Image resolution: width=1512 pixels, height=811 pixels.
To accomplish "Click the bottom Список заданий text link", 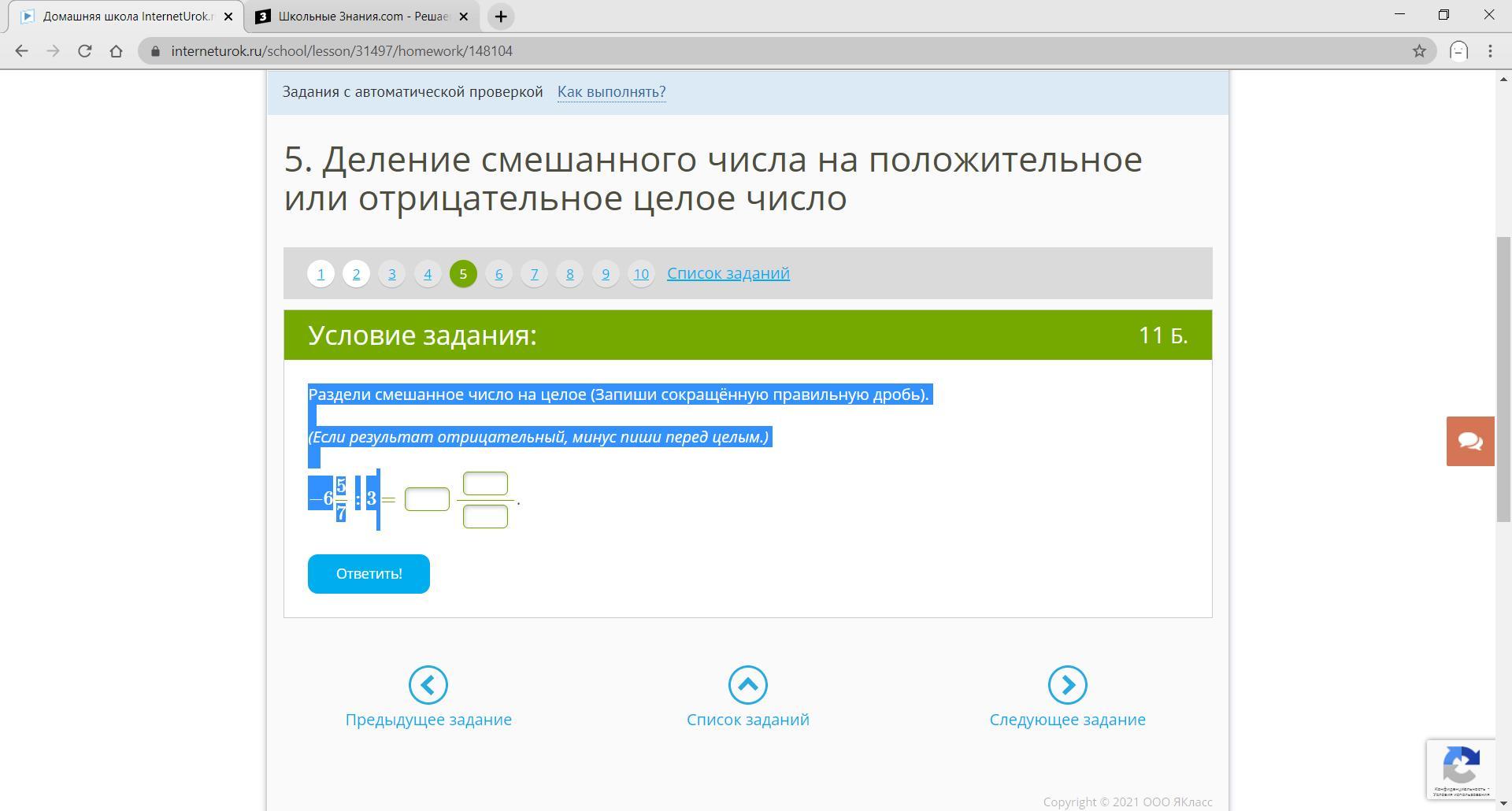I will point(748,720).
